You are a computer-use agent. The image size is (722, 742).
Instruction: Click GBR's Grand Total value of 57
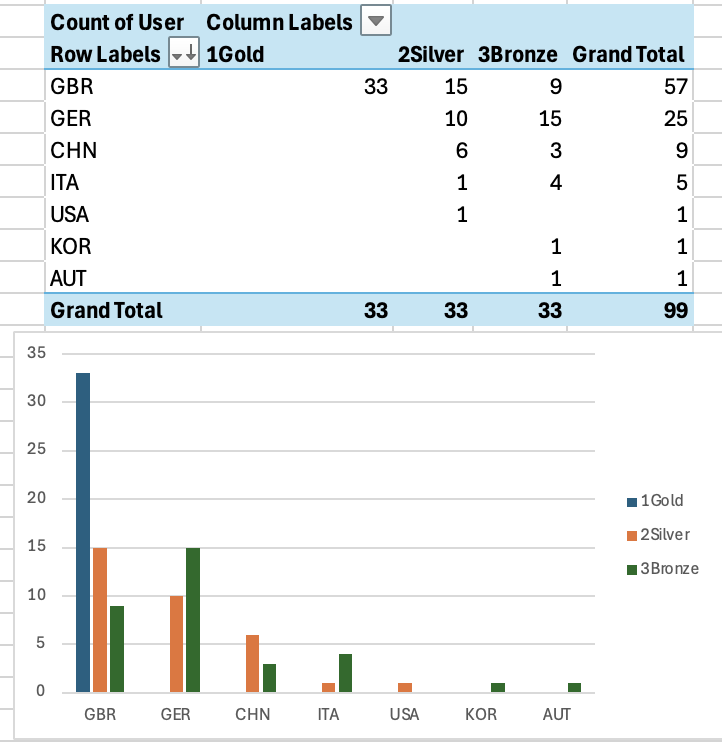676,87
